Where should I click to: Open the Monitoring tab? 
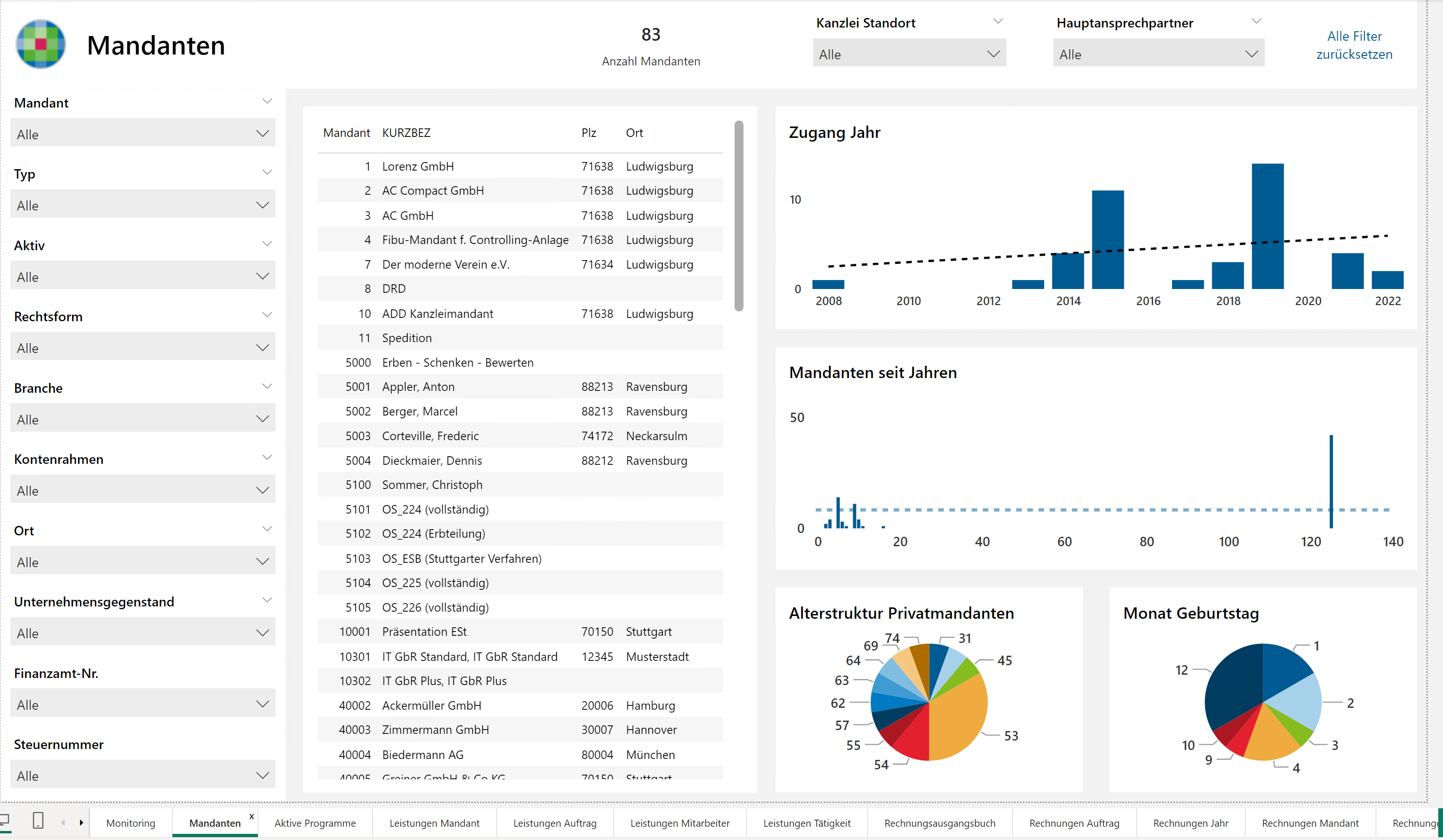click(131, 823)
